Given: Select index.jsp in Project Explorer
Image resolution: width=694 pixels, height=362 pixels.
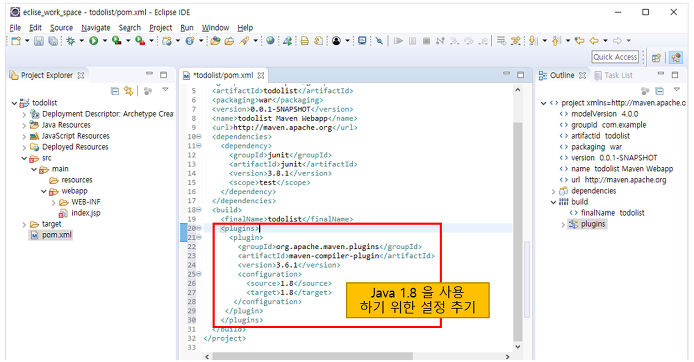Looking at the screenshot, I should coord(81,213).
